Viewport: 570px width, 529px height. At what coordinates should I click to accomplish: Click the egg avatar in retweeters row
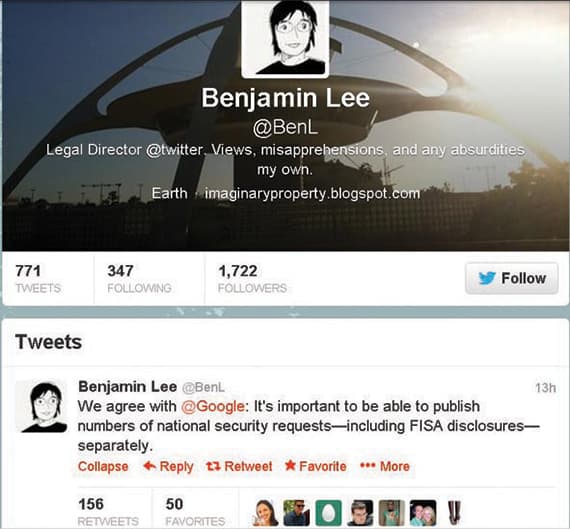click(x=329, y=513)
